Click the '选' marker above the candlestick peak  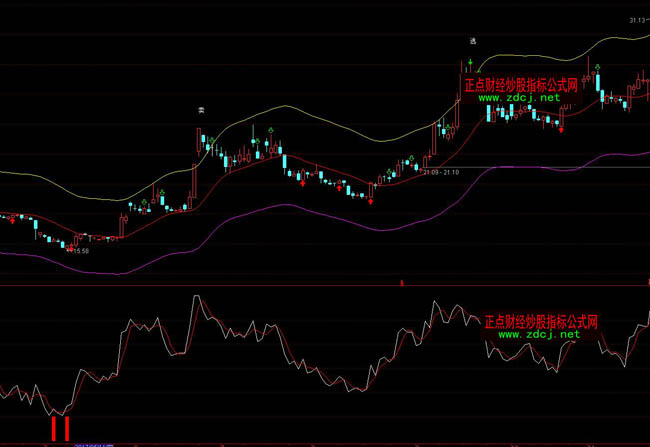click(472, 42)
